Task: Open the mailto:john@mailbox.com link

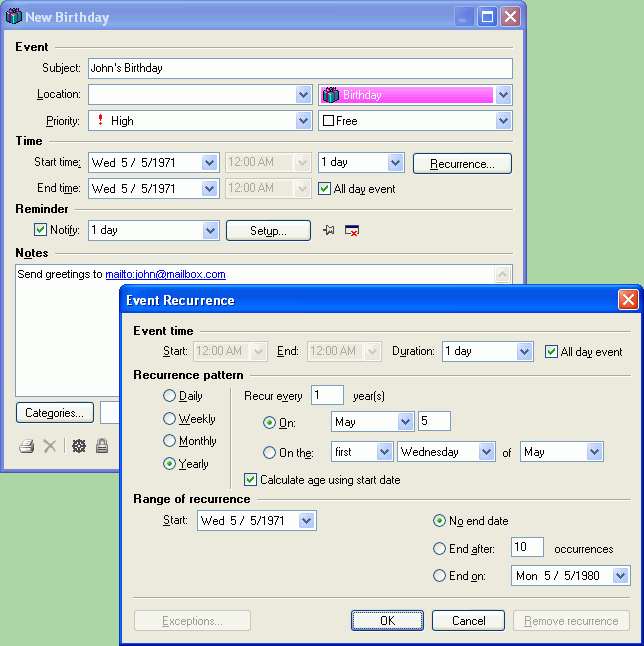Action: 165,274
